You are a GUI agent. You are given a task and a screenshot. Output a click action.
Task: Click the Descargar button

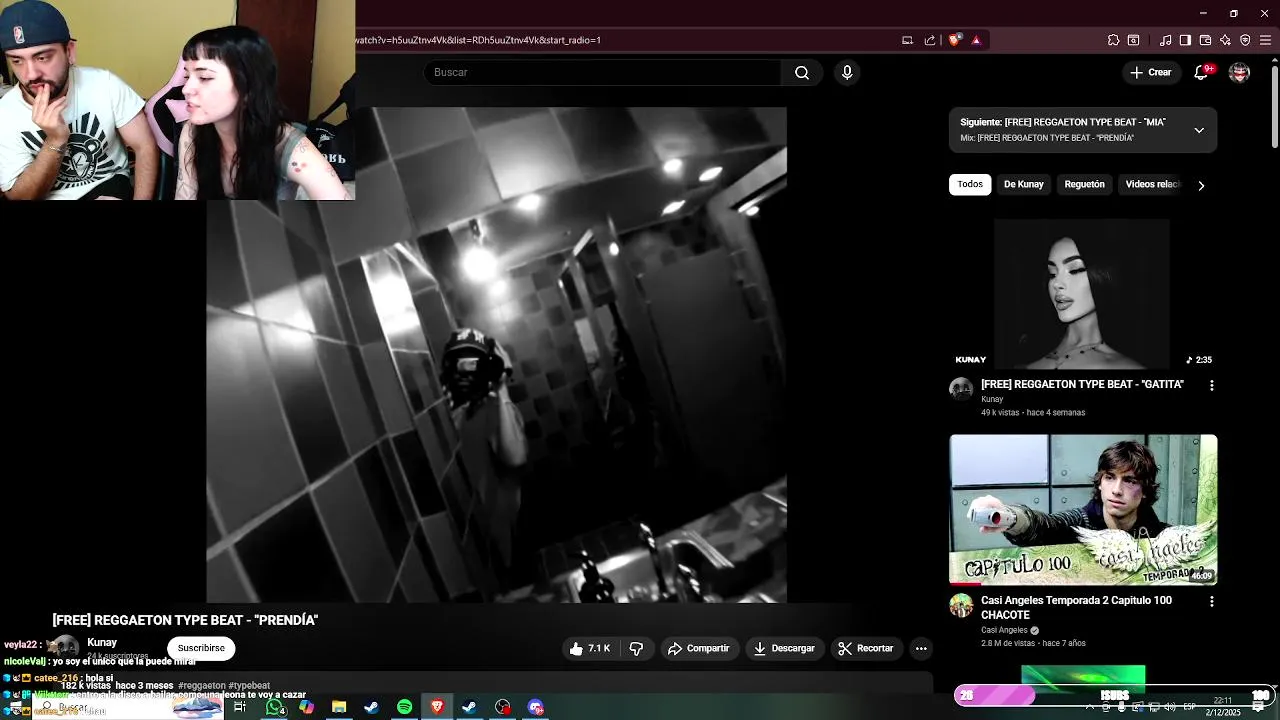coord(784,648)
